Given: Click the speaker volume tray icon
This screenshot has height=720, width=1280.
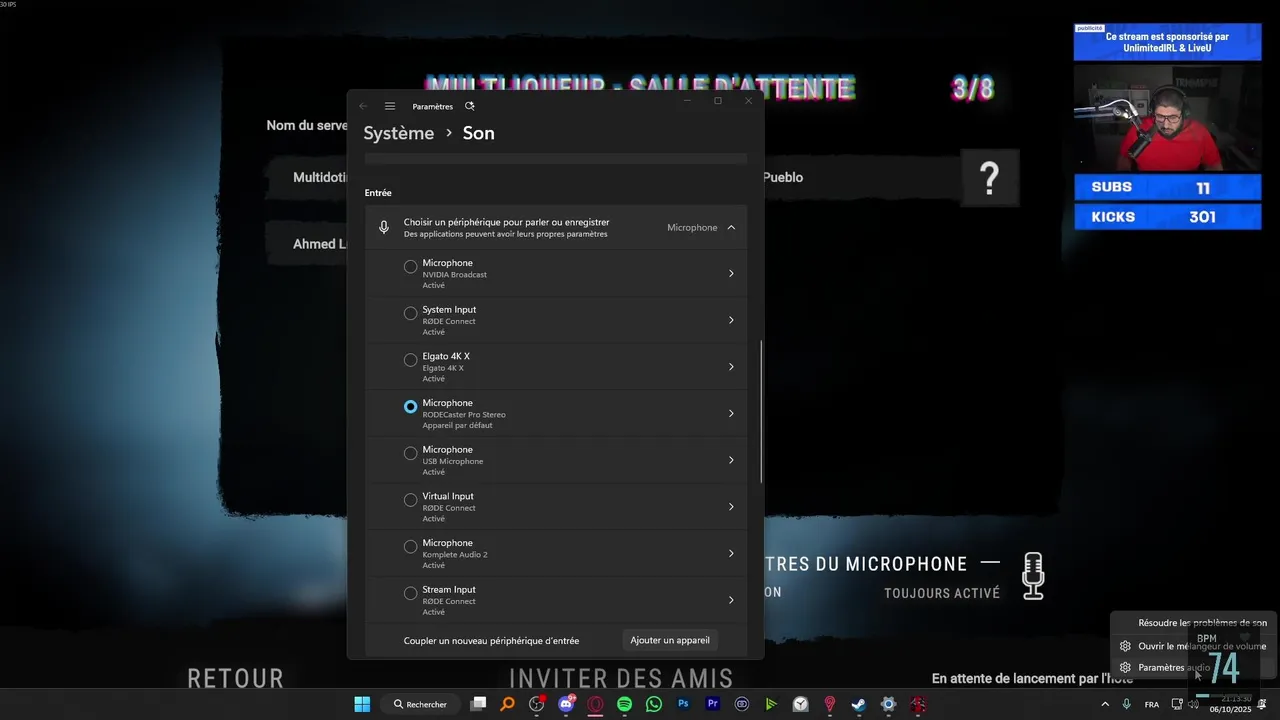Looking at the screenshot, I should click(1193, 704).
